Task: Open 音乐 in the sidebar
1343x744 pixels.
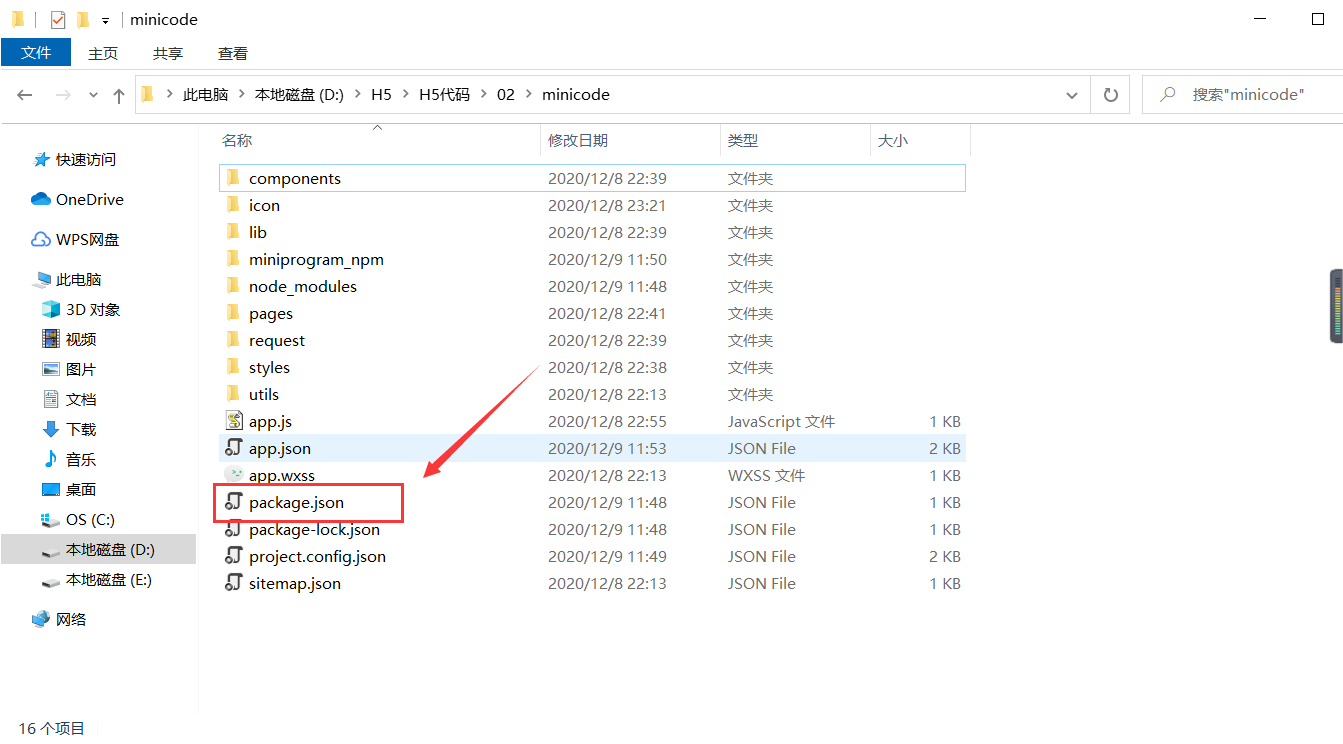Action: (81, 460)
